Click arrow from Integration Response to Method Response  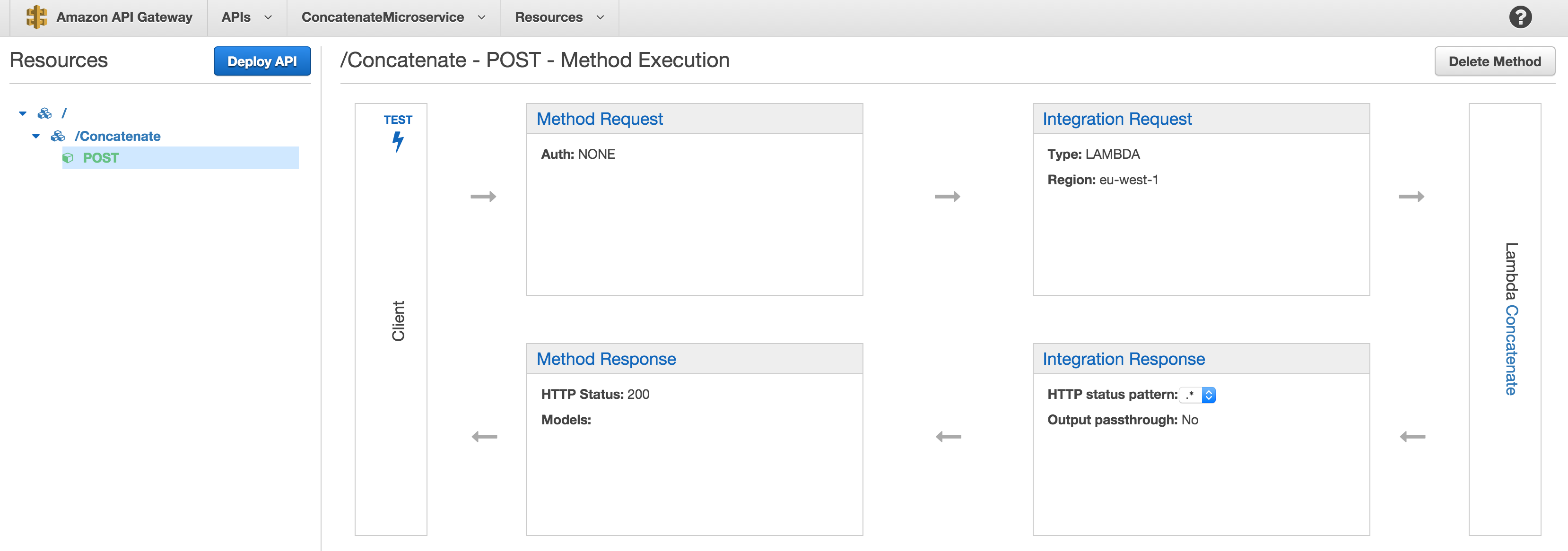coord(949,437)
